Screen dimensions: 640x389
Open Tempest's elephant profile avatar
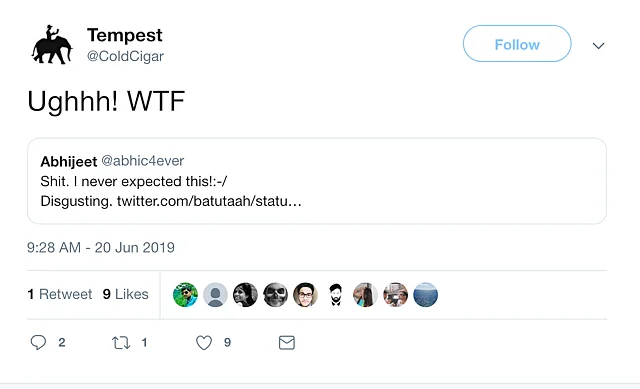click(52, 44)
